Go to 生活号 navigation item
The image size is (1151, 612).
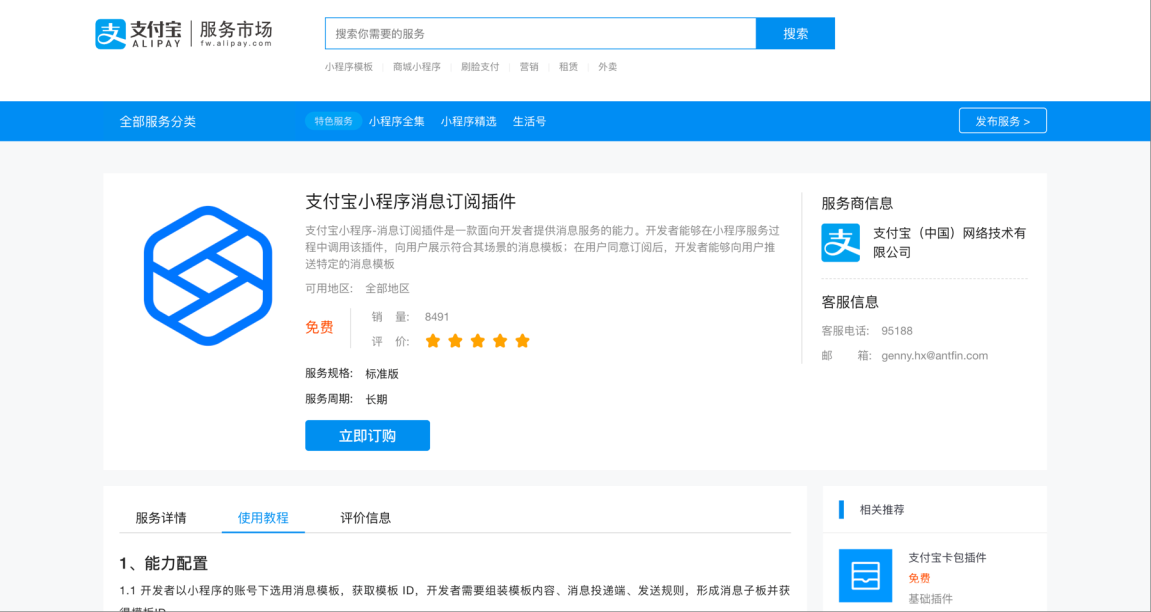(x=529, y=122)
